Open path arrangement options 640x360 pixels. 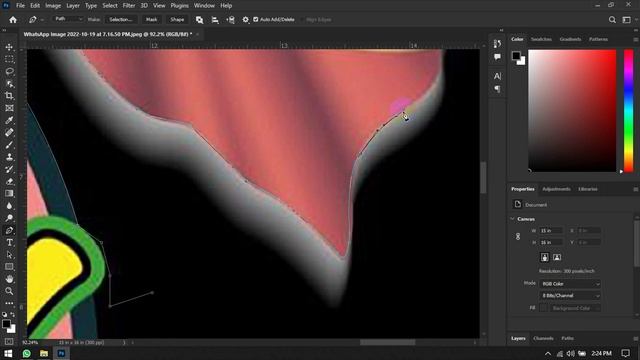(x=230, y=20)
